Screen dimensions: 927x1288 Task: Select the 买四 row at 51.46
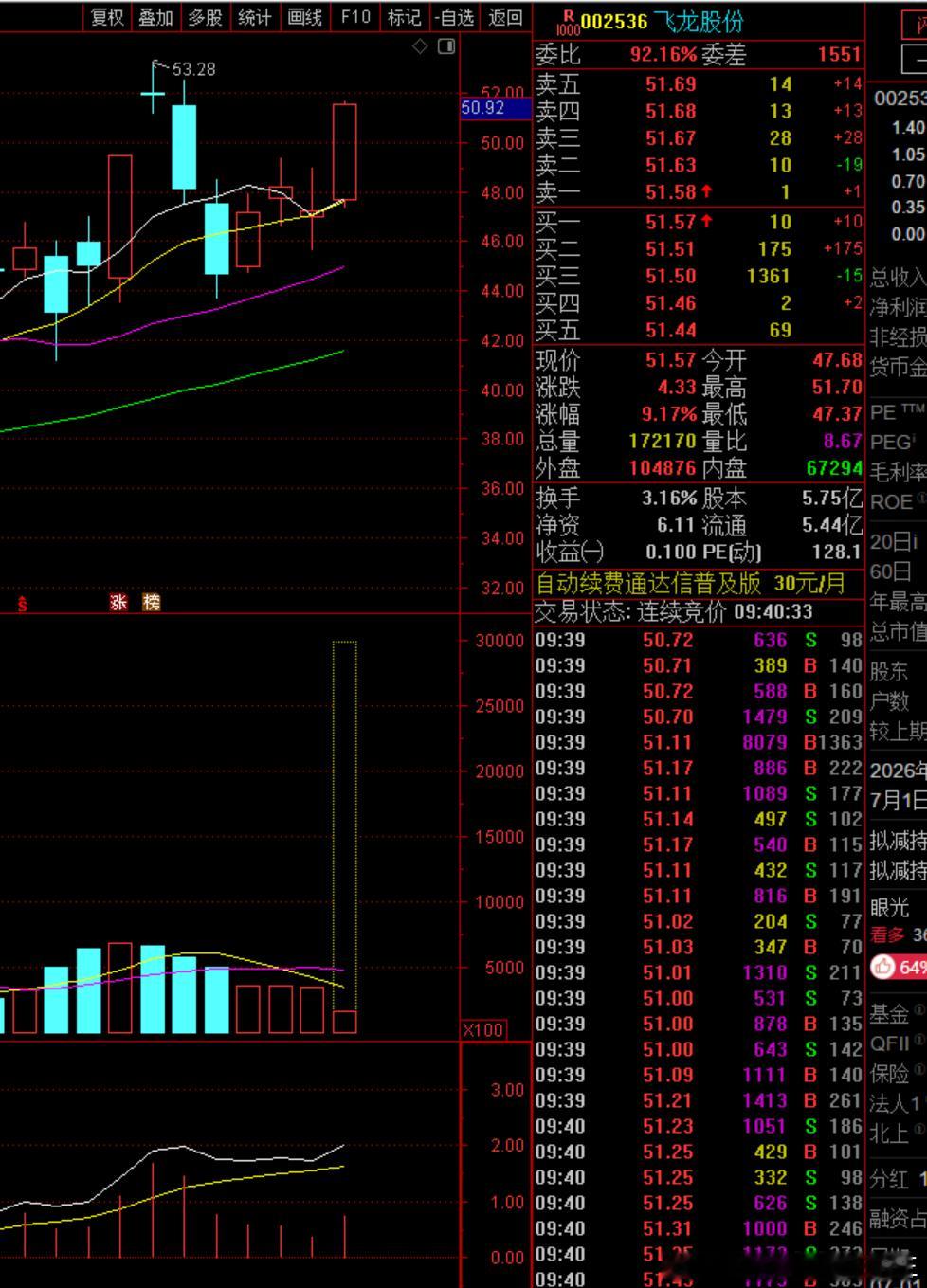[x=700, y=304]
